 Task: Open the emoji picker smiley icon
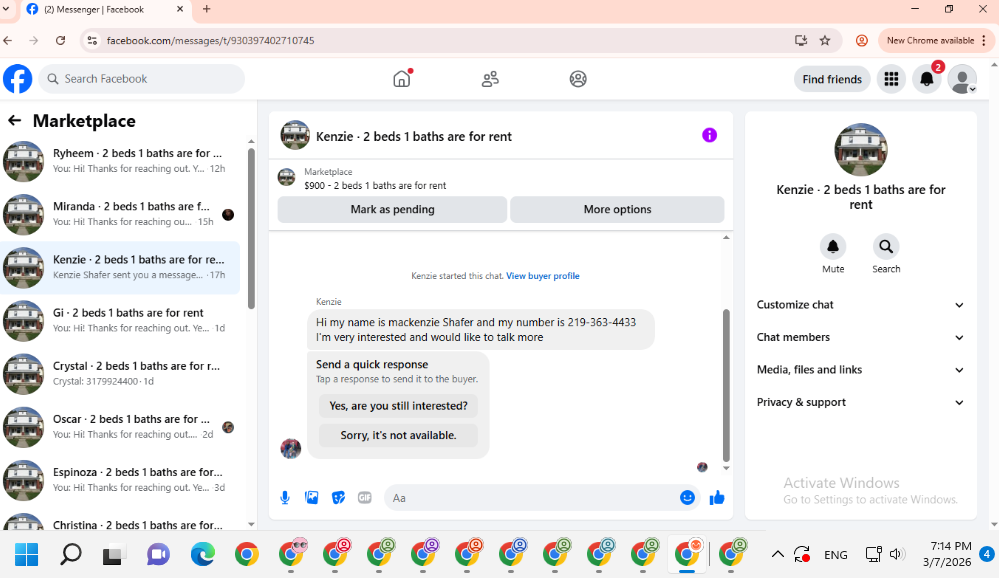(687, 498)
